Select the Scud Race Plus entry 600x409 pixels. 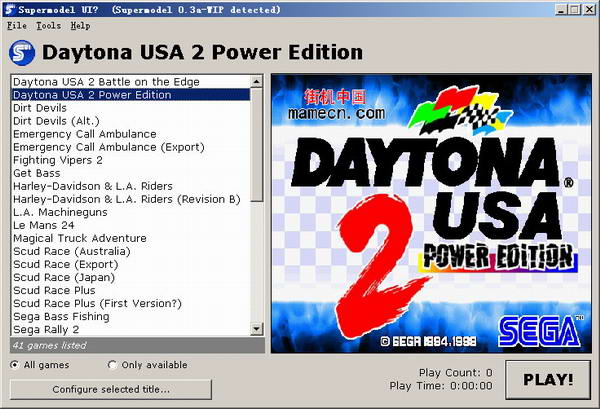tap(131, 290)
